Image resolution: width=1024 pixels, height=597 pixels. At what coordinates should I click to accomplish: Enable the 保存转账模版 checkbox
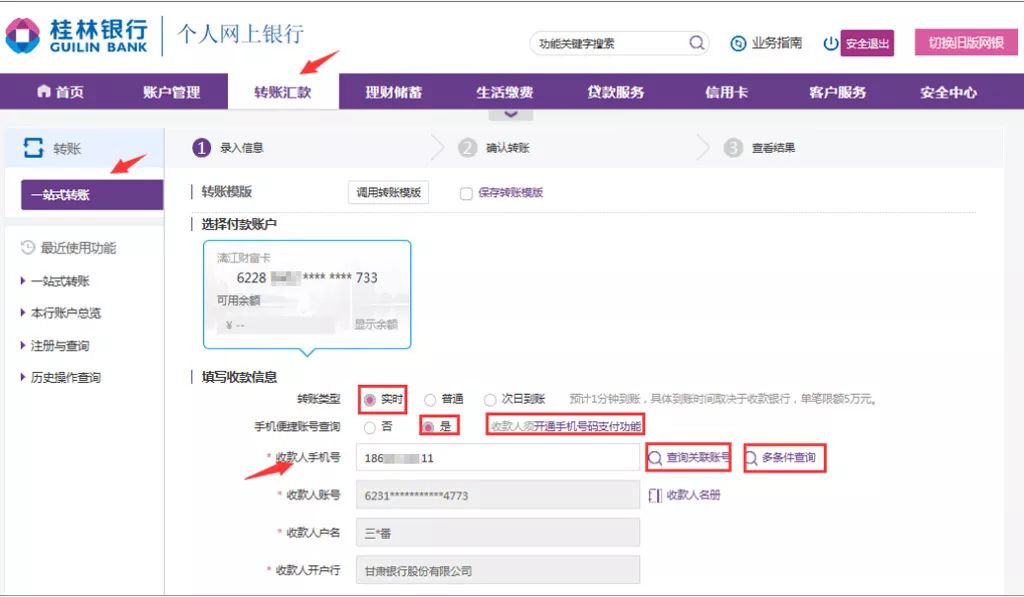pyautogui.click(x=466, y=194)
